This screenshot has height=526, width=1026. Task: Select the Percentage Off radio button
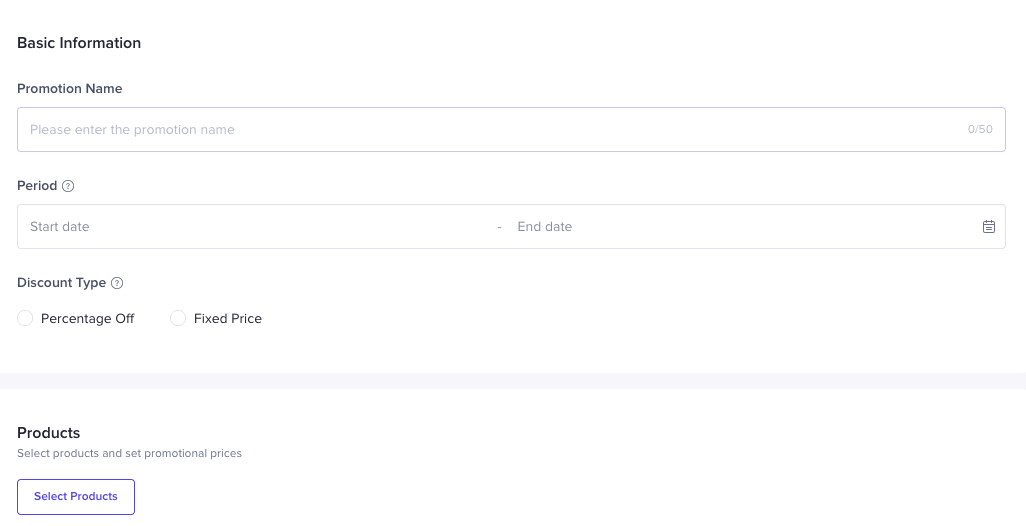point(25,318)
